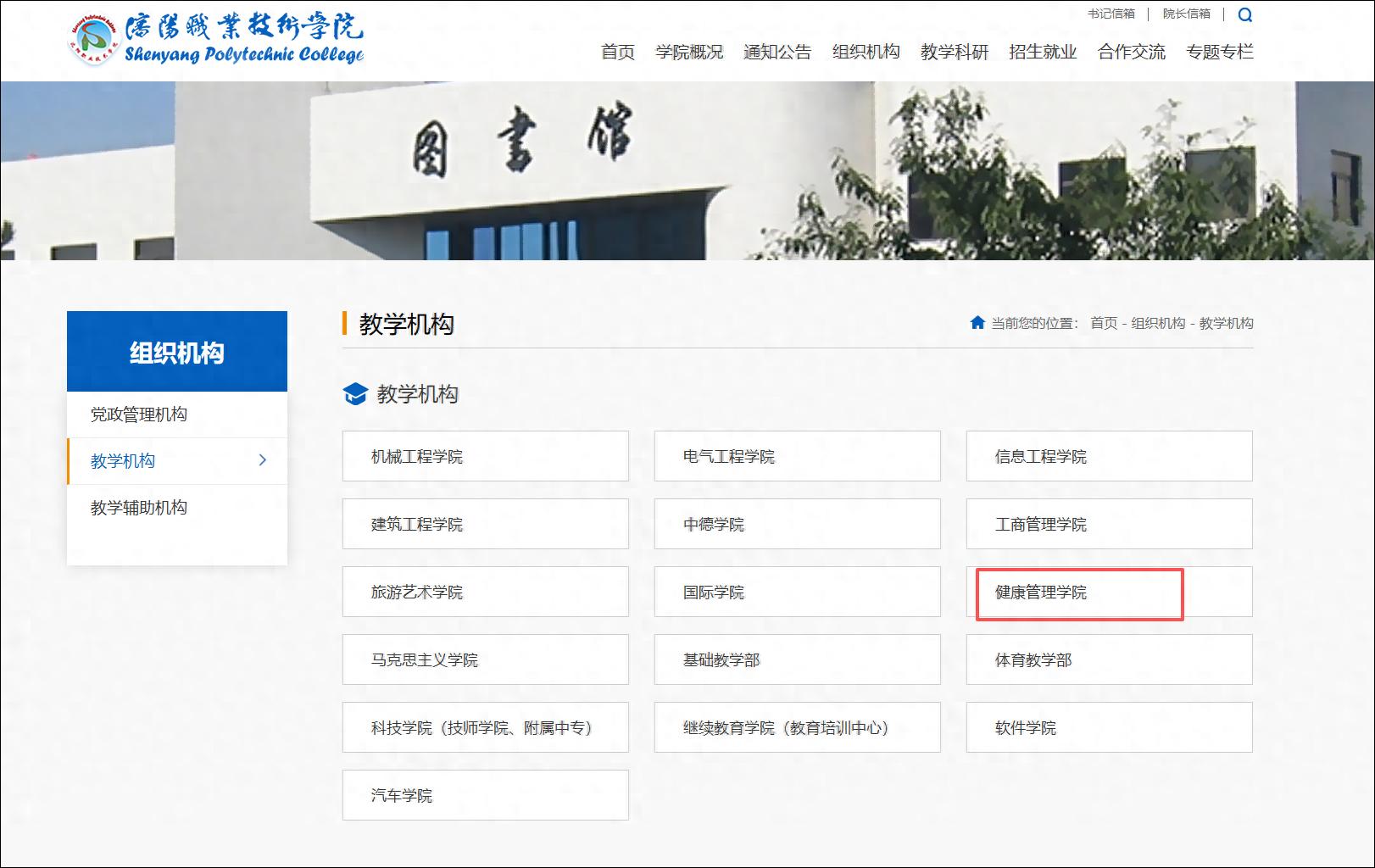This screenshot has height=868, width=1375.
Task: Click the home icon in breadcrumb
Action: point(977,323)
